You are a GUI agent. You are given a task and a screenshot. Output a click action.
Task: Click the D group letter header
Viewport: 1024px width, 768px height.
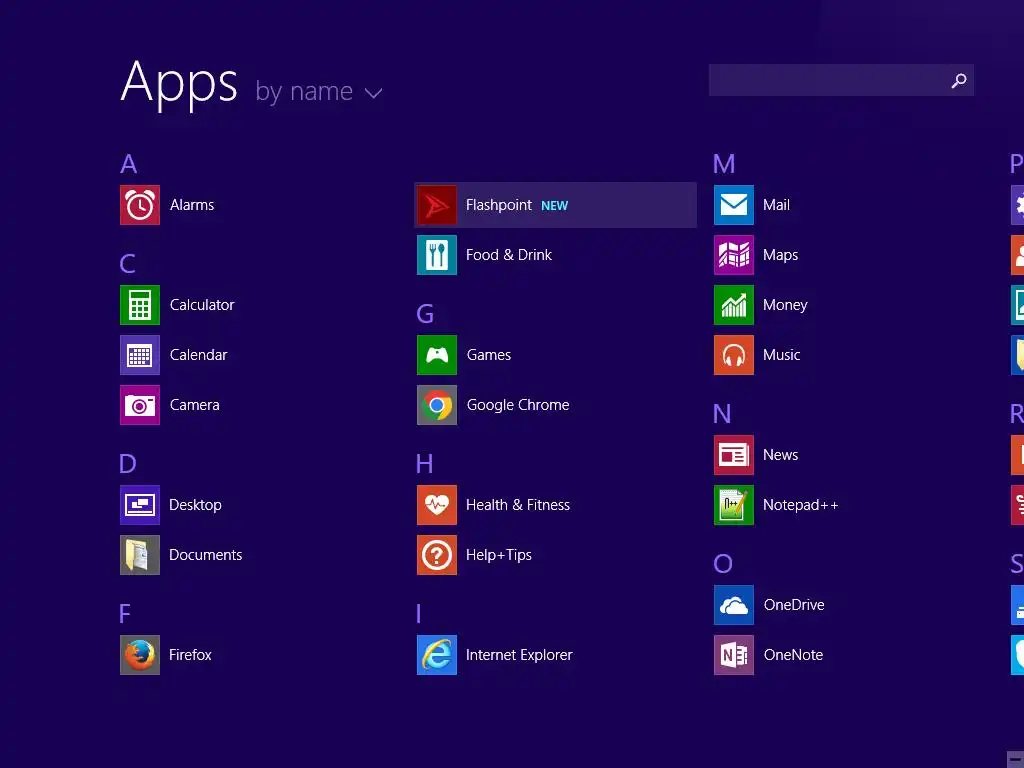(127, 464)
